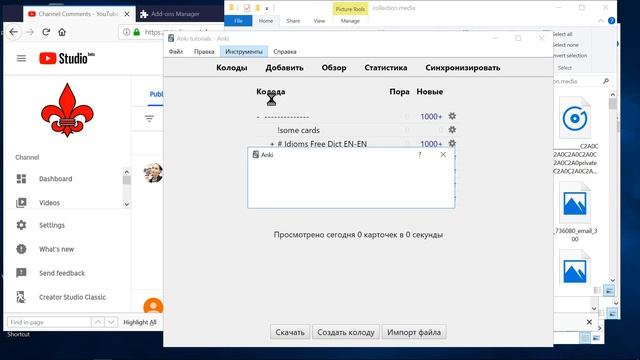This screenshot has height=360, width=640.
Task: Open options gear for the dashed-line deck
Action: (x=452, y=116)
